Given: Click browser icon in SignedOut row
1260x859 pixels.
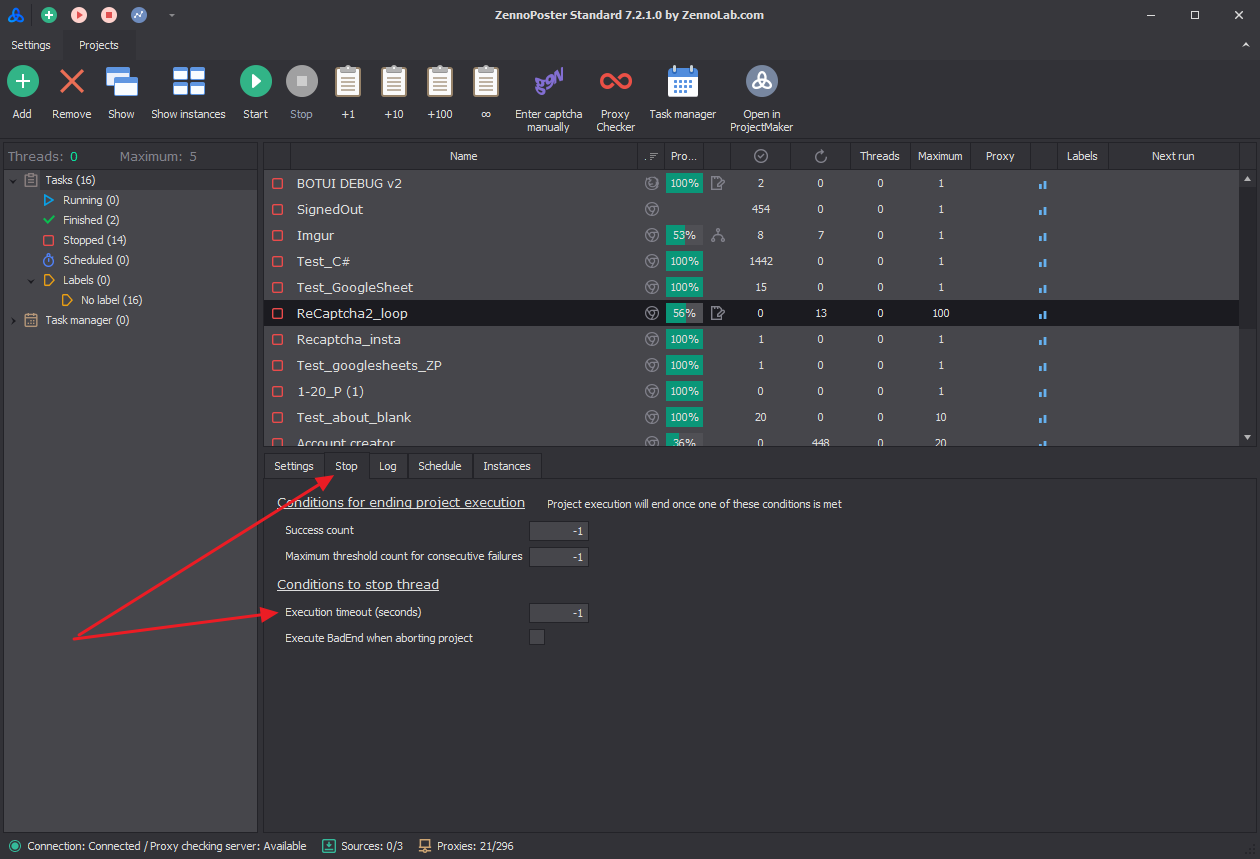Looking at the screenshot, I should pyautogui.click(x=651, y=209).
